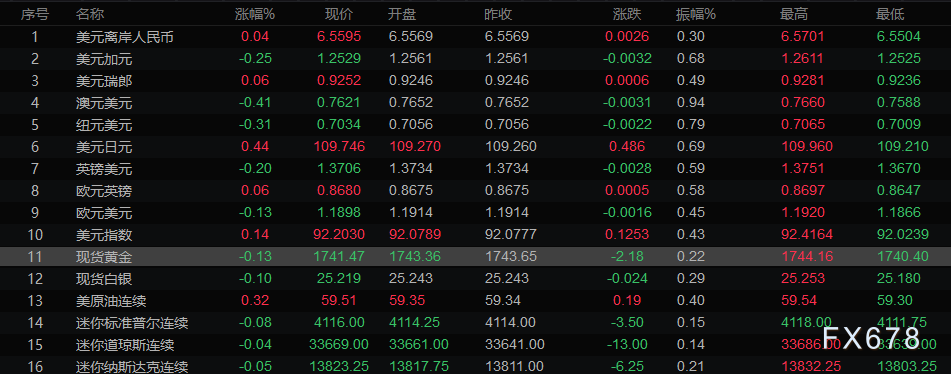Click low value 6.5504
Image resolution: width=951 pixels, height=374 pixels.
[x=899, y=36]
